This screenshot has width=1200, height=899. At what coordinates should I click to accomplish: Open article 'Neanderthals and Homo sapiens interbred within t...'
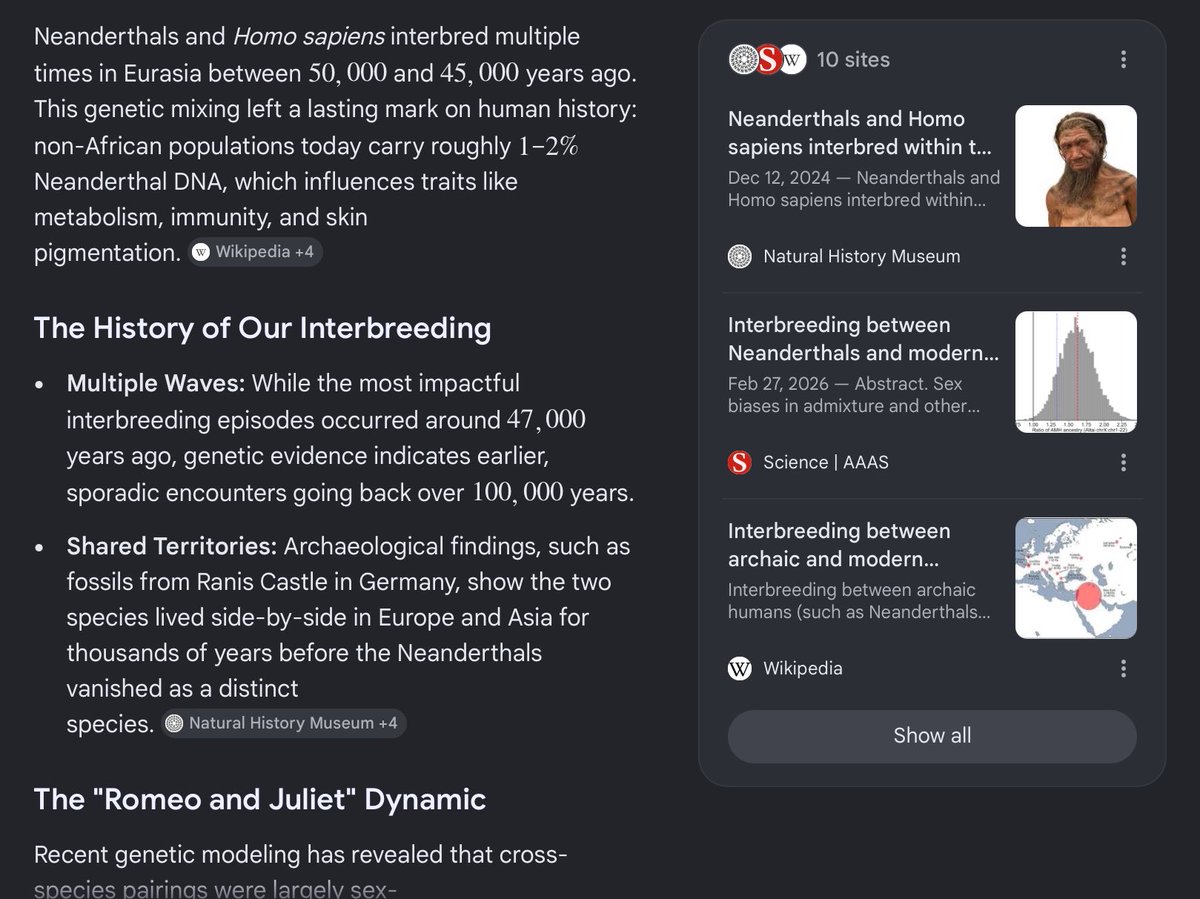862,133
